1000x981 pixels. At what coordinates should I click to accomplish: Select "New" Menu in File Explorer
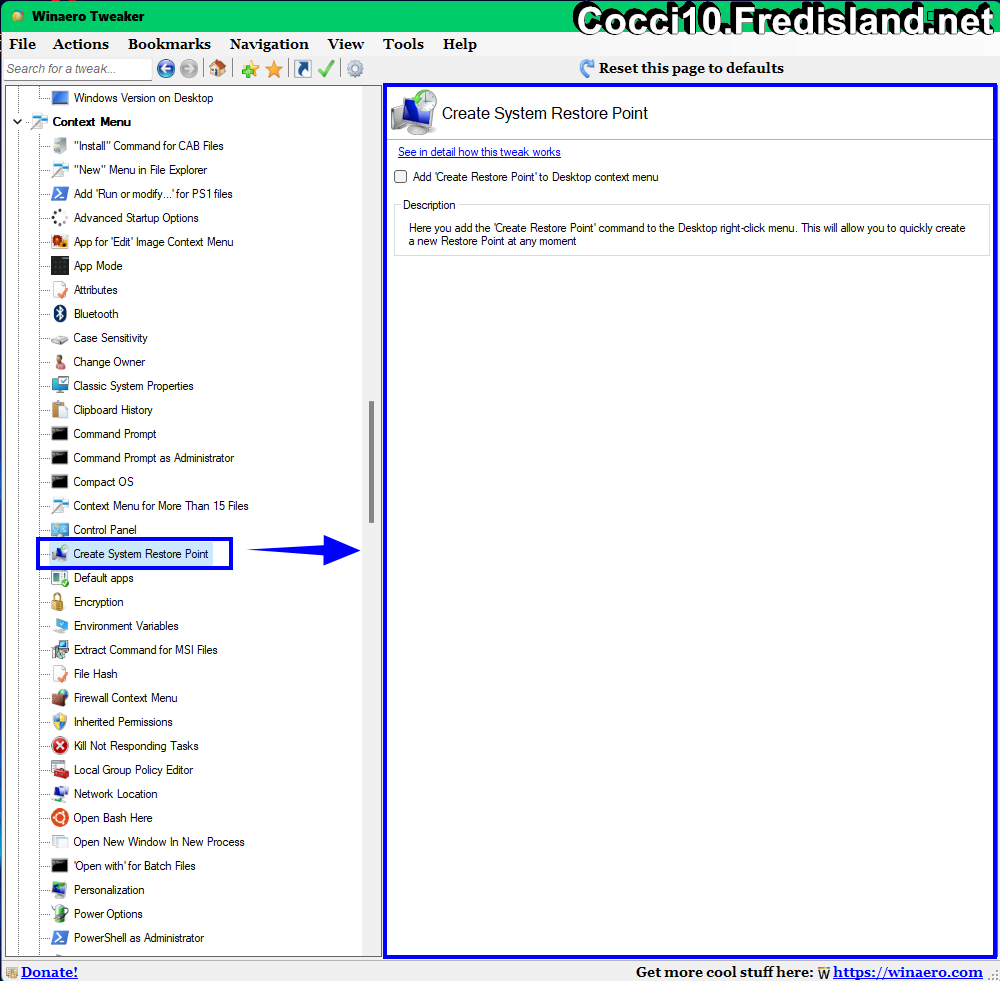[140, 170]
